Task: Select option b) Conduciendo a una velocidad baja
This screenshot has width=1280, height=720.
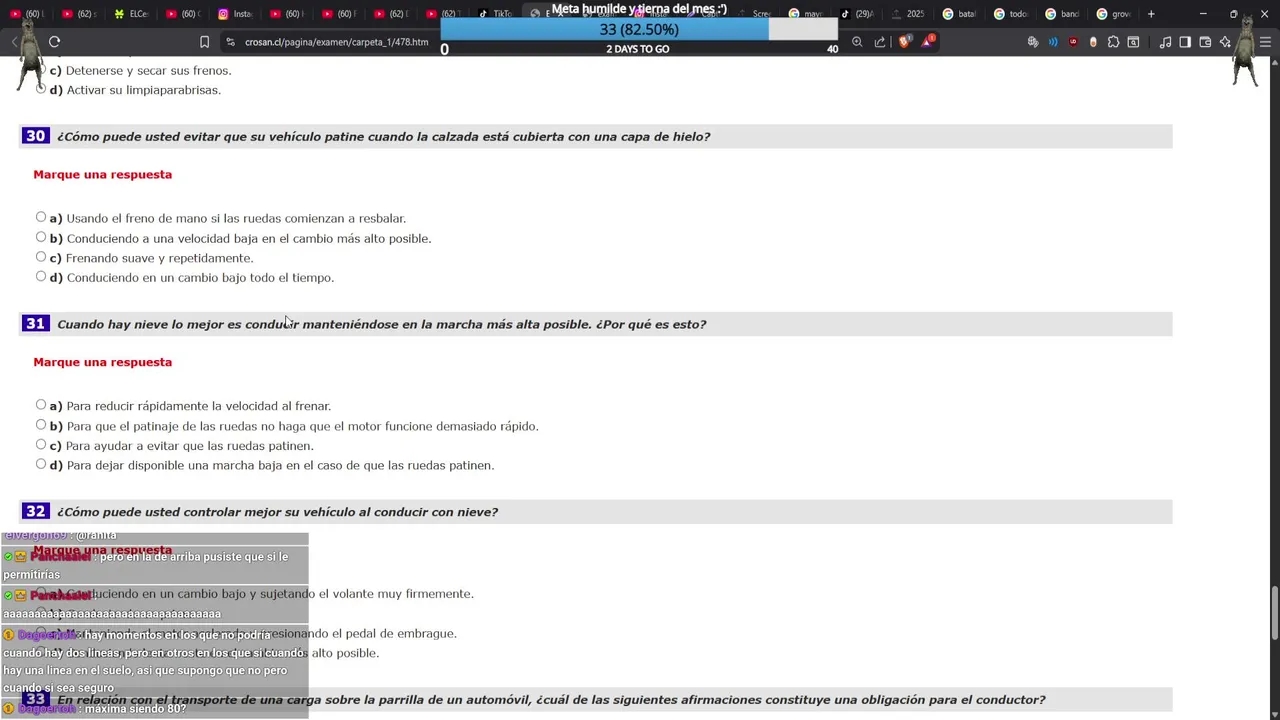Action: click(41, 237)
